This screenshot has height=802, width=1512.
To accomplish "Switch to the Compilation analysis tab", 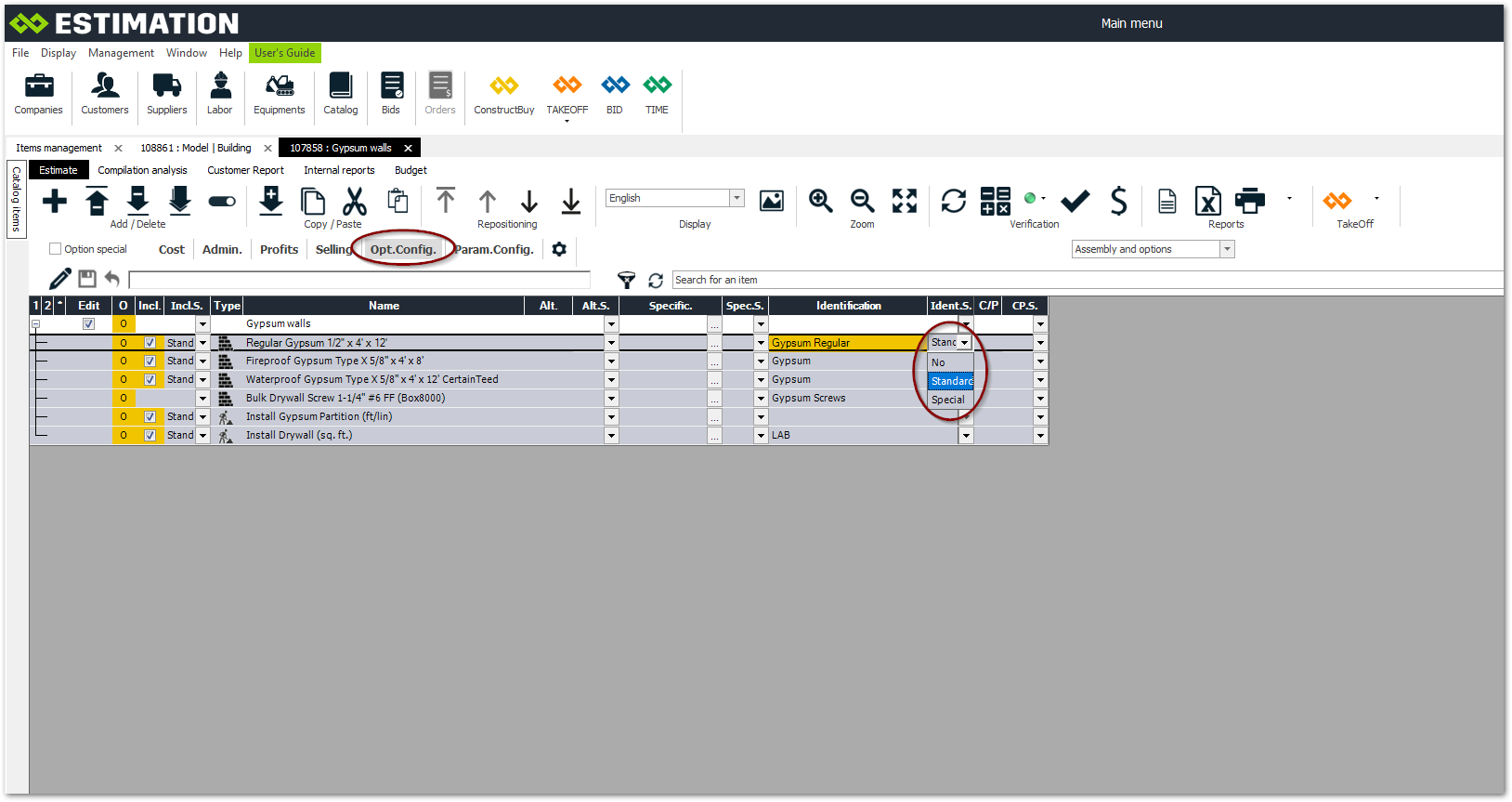I will coord(142,170).
